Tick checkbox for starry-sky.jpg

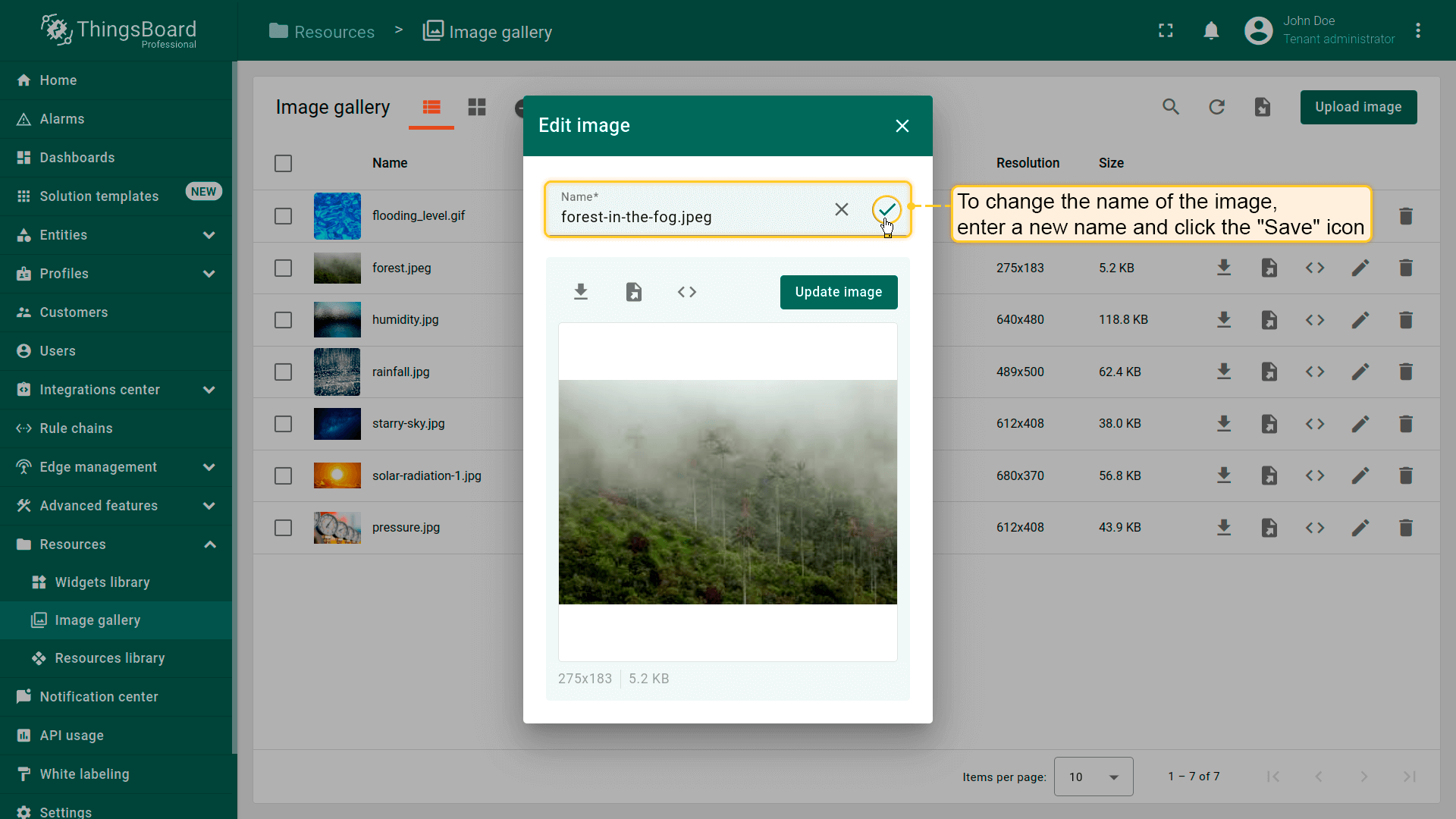[x=283, y=424]
